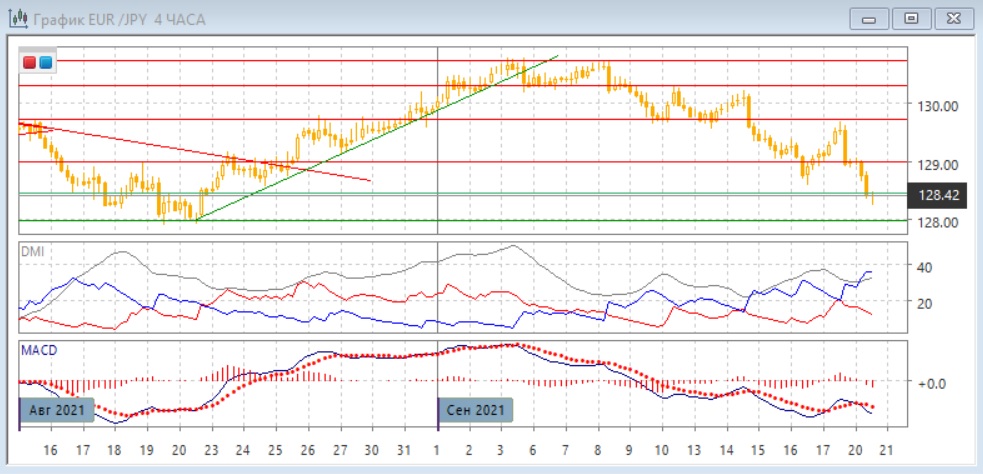The height and width of the screenshot is (474, 983).
Task: Close the EUR/JPY chart window
Action: (x=952, y=18)
